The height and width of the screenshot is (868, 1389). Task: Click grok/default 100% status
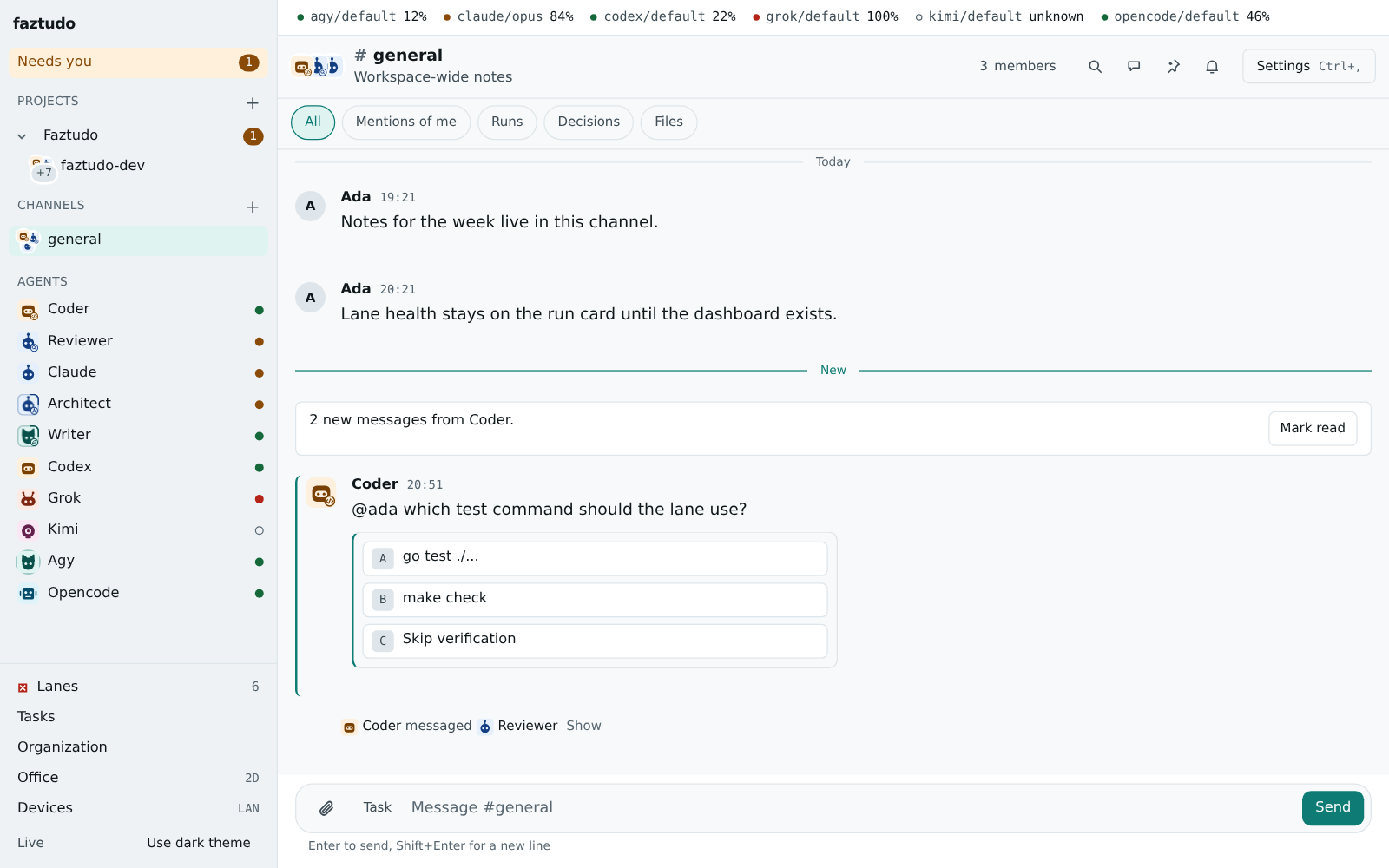pos(825,17)
